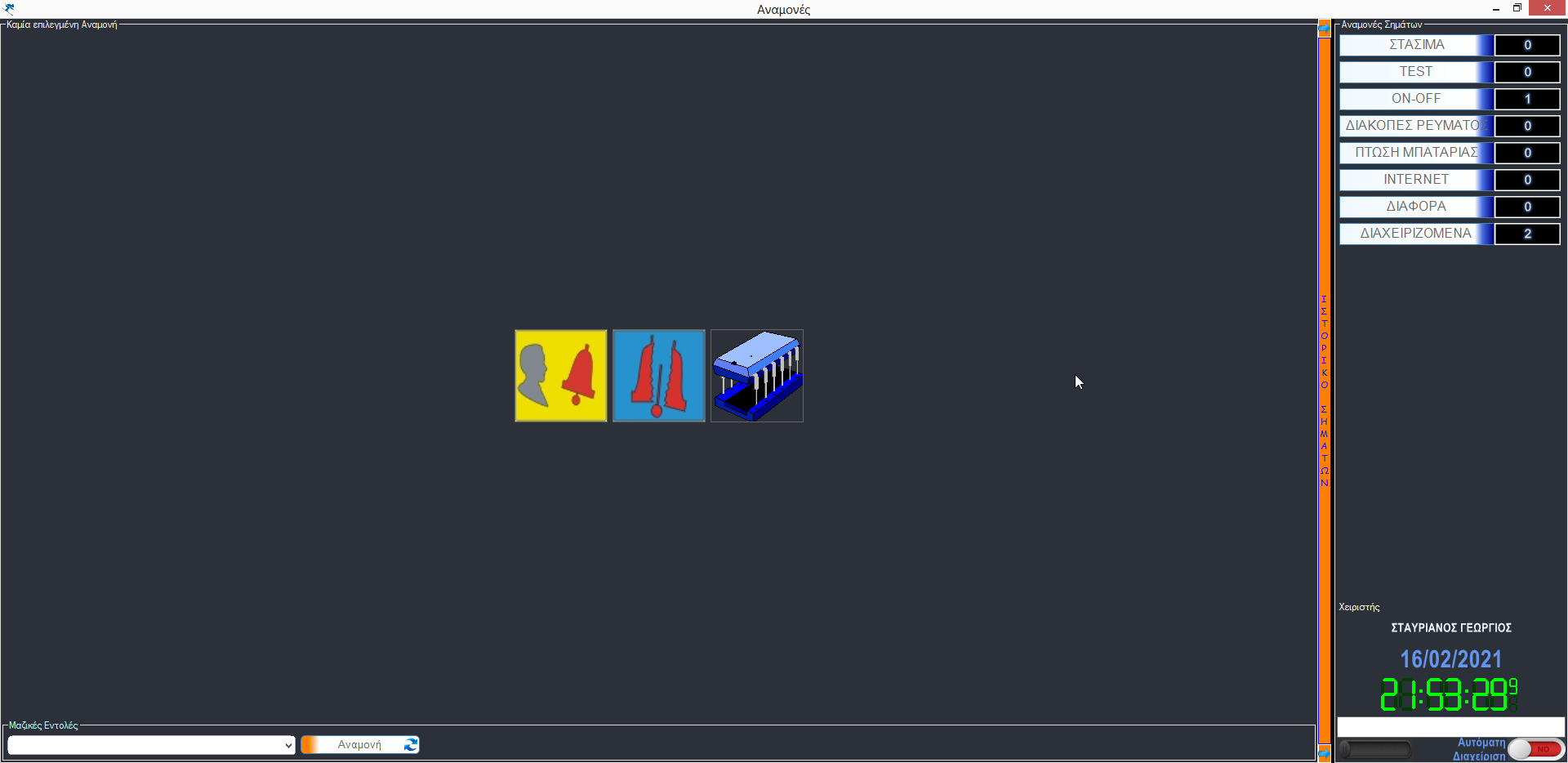Click the white text field below clock
Viewport: 1568px width, 763px height.
click(x=1450, y=726)
